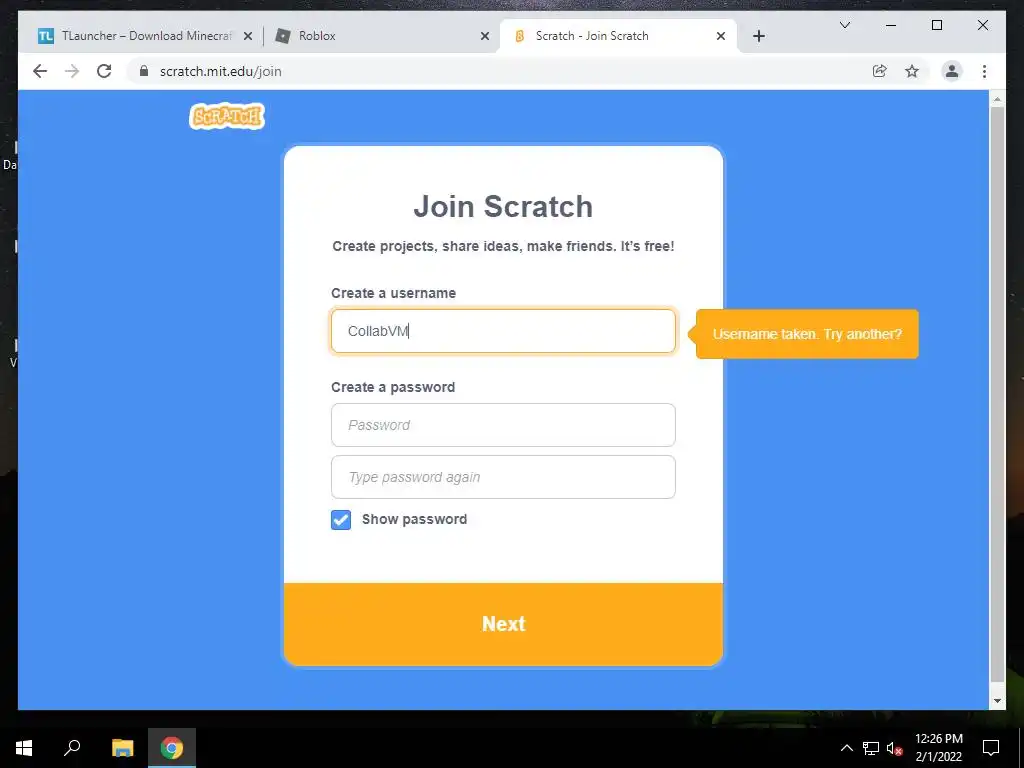1024x768 pixels.
Task: Click the scrollbar down arrow
Action: coord(997,701)
